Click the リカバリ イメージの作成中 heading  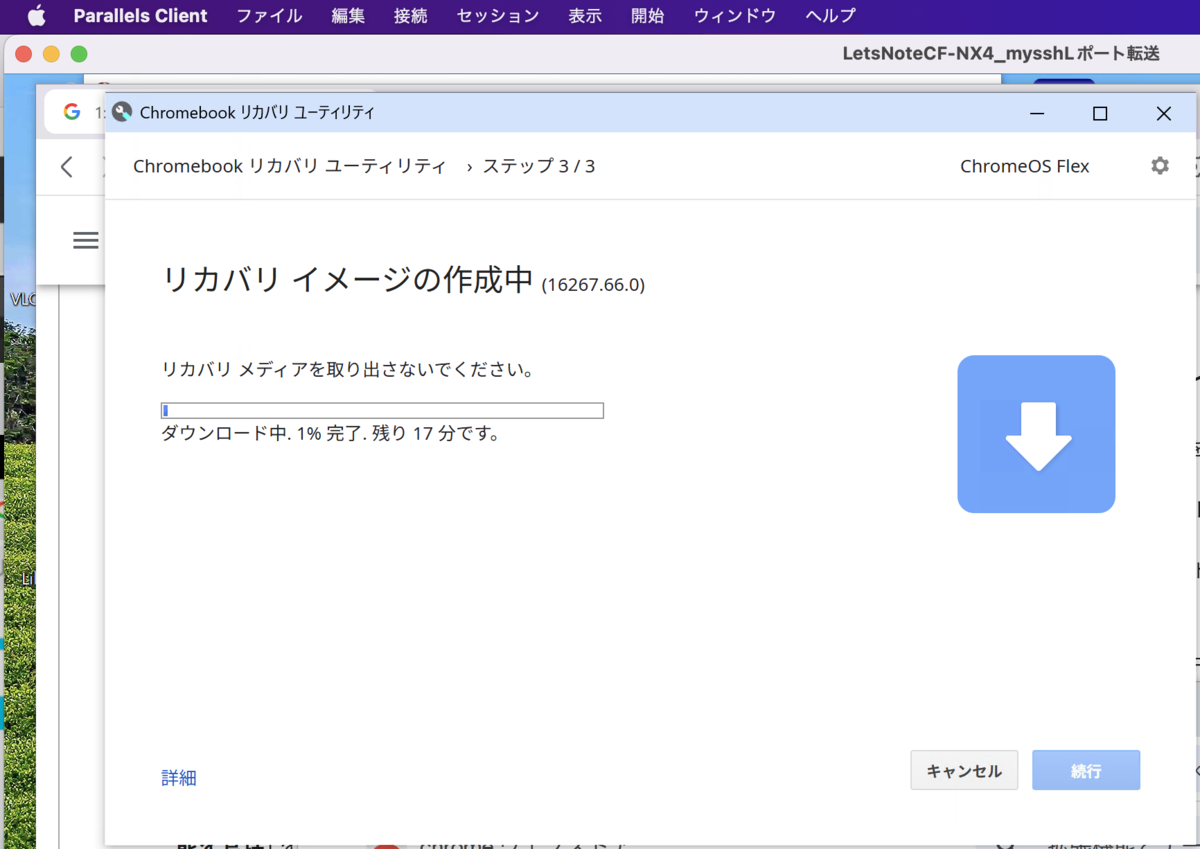[348, 281]
